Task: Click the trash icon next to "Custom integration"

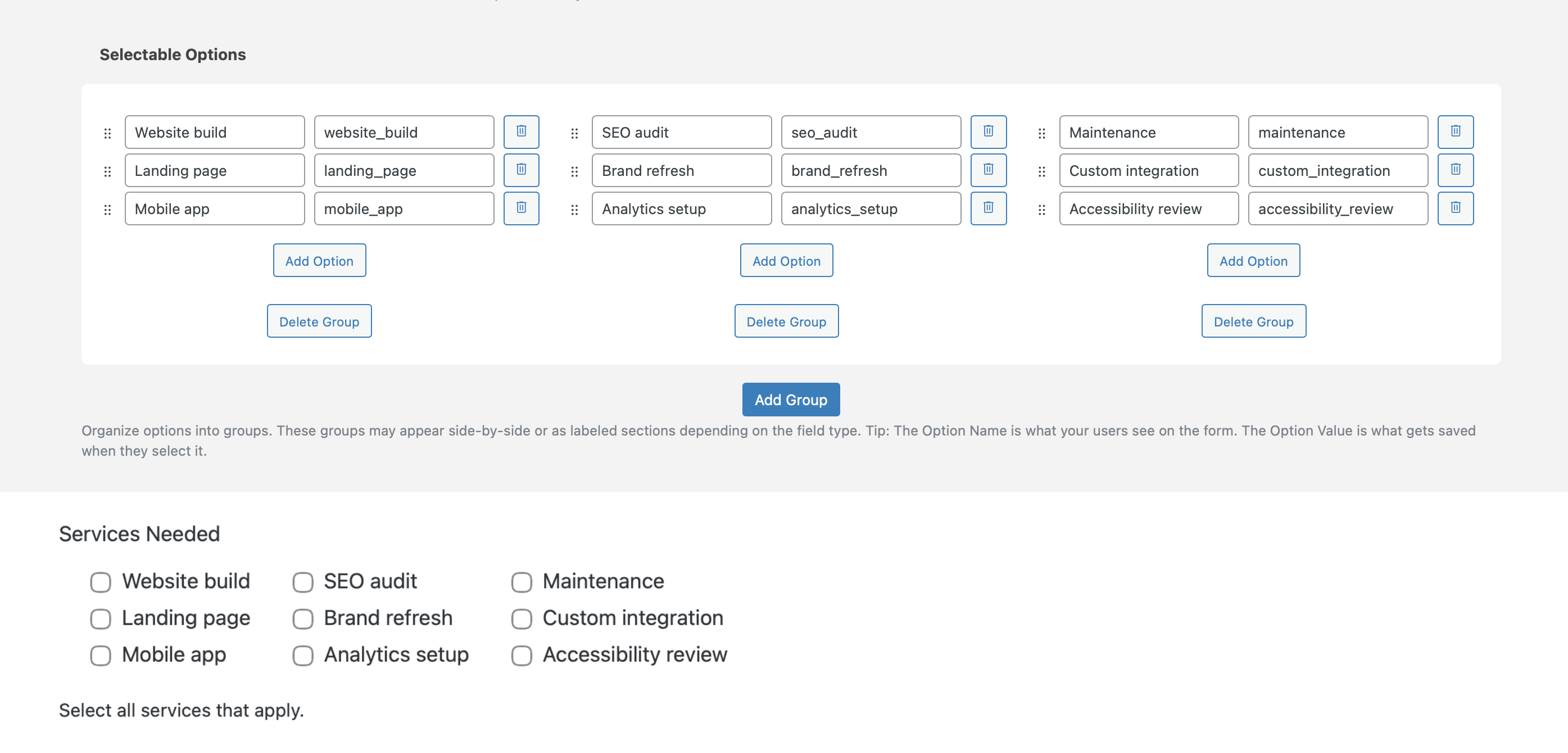Action: tap(1456, 170)
